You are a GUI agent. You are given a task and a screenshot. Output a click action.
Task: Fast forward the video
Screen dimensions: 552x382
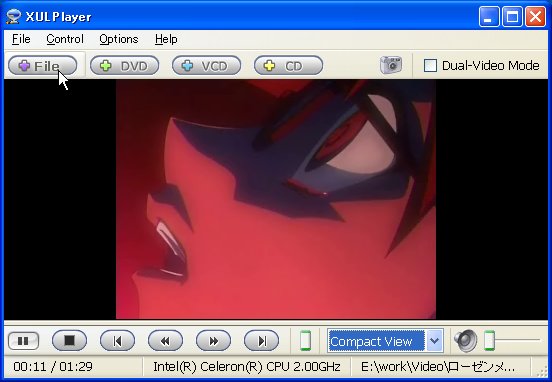pos(213,340)
